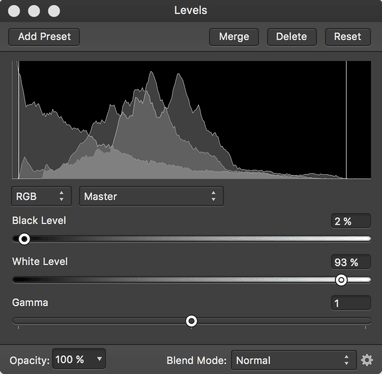Click the Black Level label

point(39,220)
